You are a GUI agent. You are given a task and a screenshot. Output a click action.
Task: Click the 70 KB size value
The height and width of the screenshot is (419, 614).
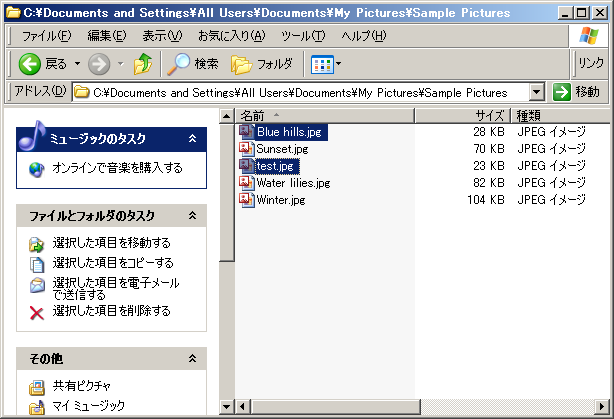tap(489, 149)
